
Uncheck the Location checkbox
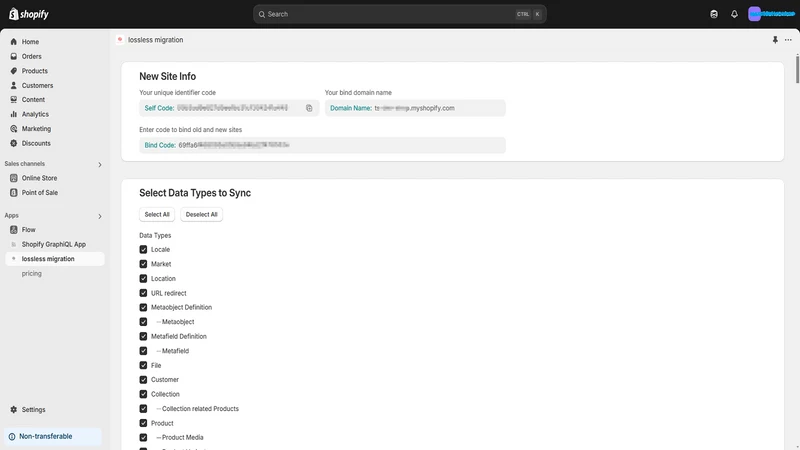click(143, 279)
